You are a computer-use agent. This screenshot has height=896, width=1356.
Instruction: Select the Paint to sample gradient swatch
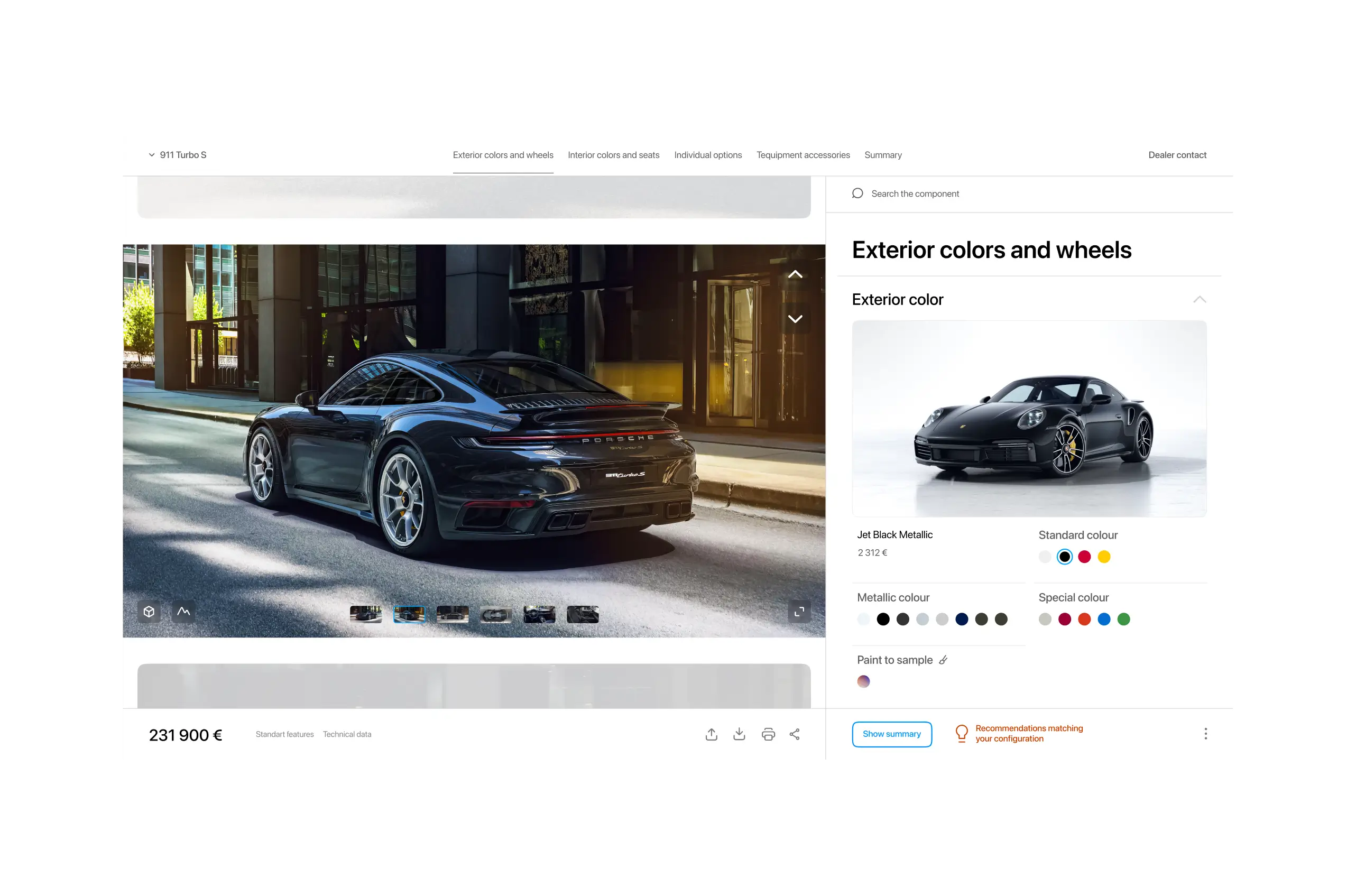[x=863, y=681]
